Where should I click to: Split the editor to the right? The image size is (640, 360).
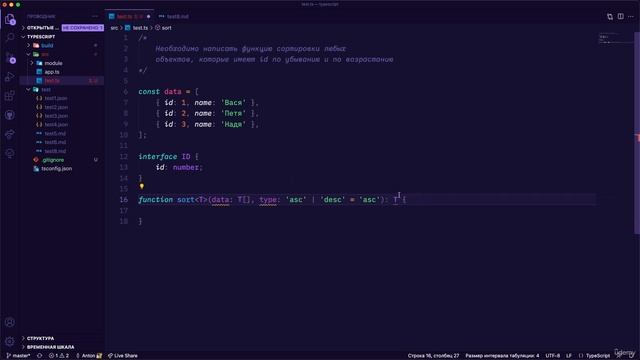[620, 16]
